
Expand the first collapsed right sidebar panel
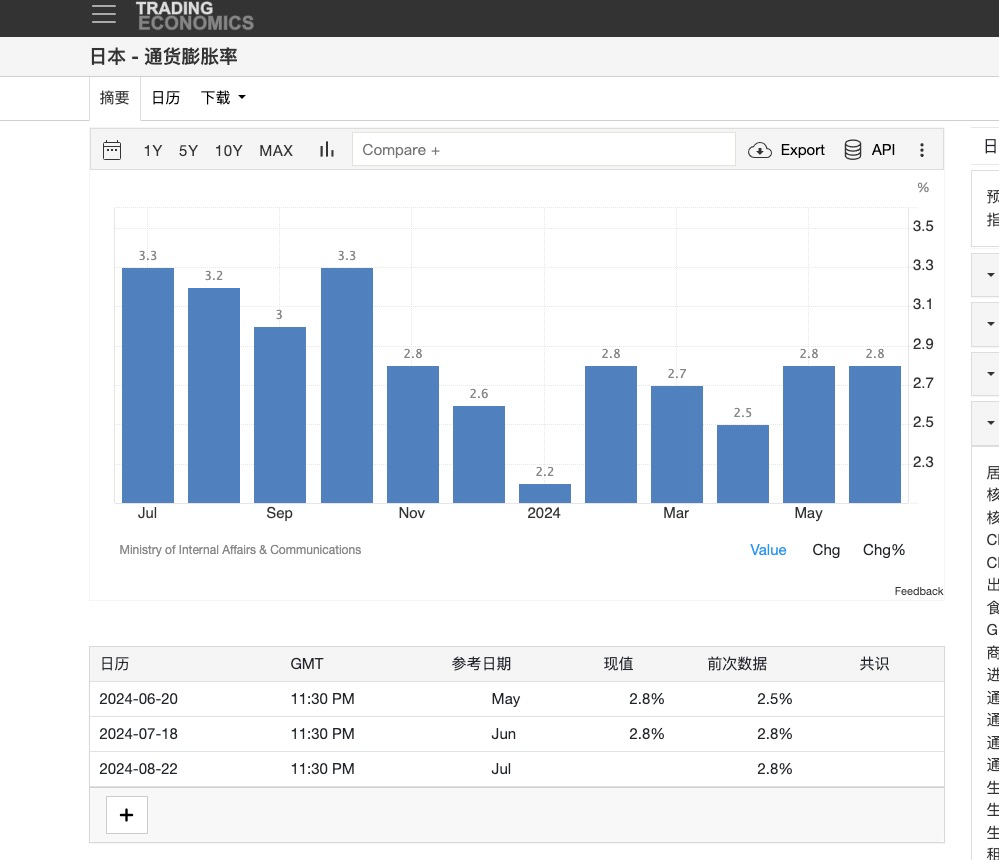coord(990,274)
